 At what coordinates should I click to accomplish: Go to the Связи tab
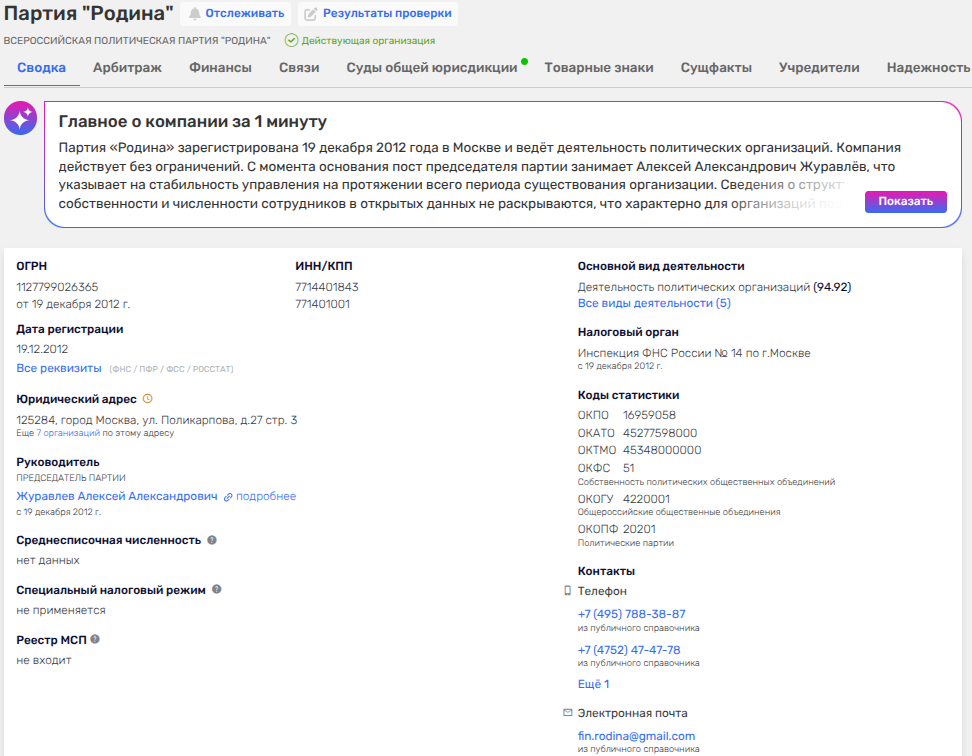tap(299, 68)
